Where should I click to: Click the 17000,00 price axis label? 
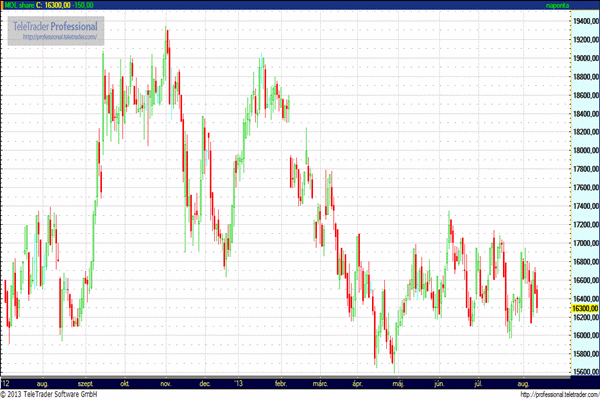point(583,243)
